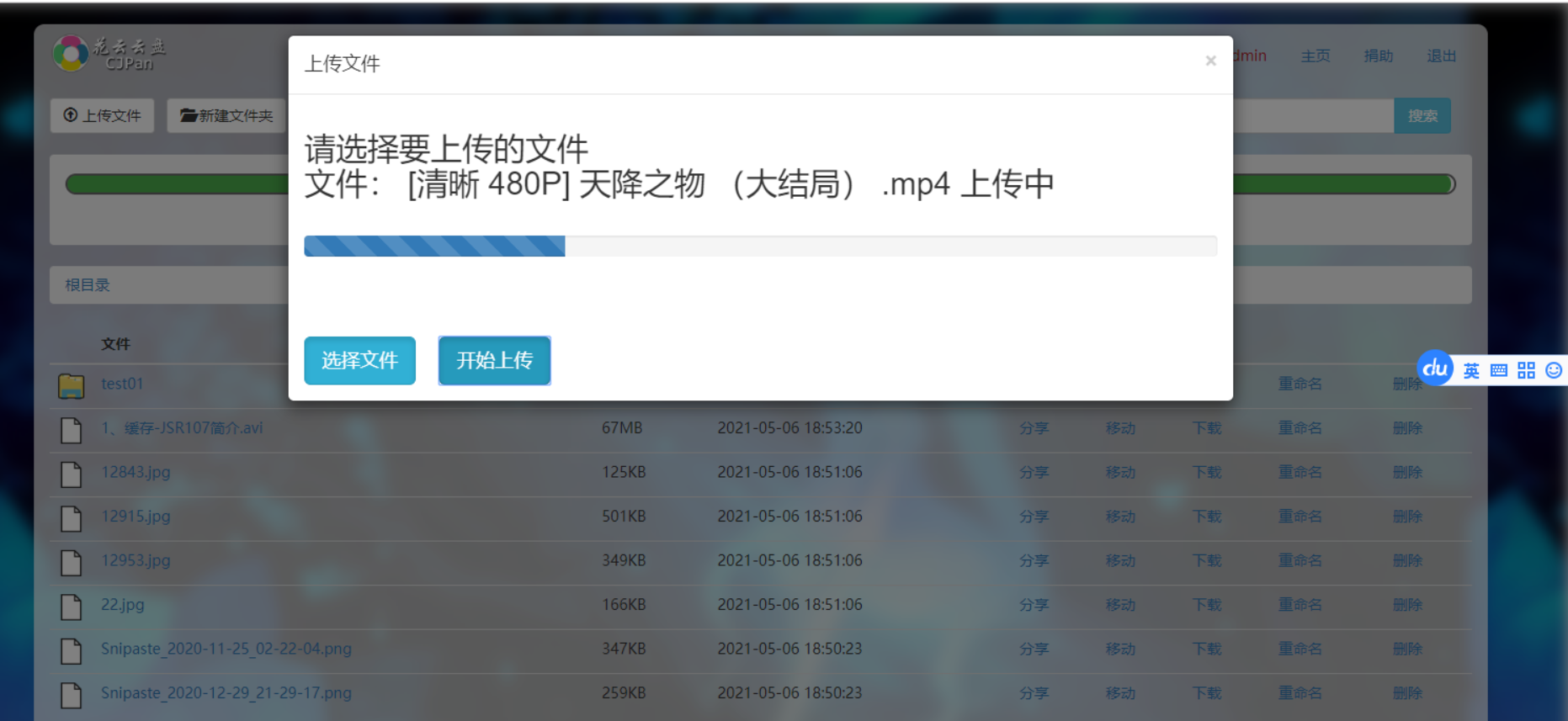Click the date 2021-05-06 18:53:20

click(x=789, y=427)
